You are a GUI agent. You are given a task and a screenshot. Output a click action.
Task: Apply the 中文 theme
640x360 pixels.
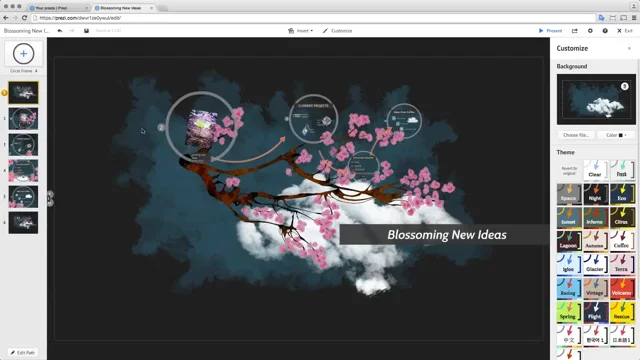pyautogui.click(x=569, y=336)
